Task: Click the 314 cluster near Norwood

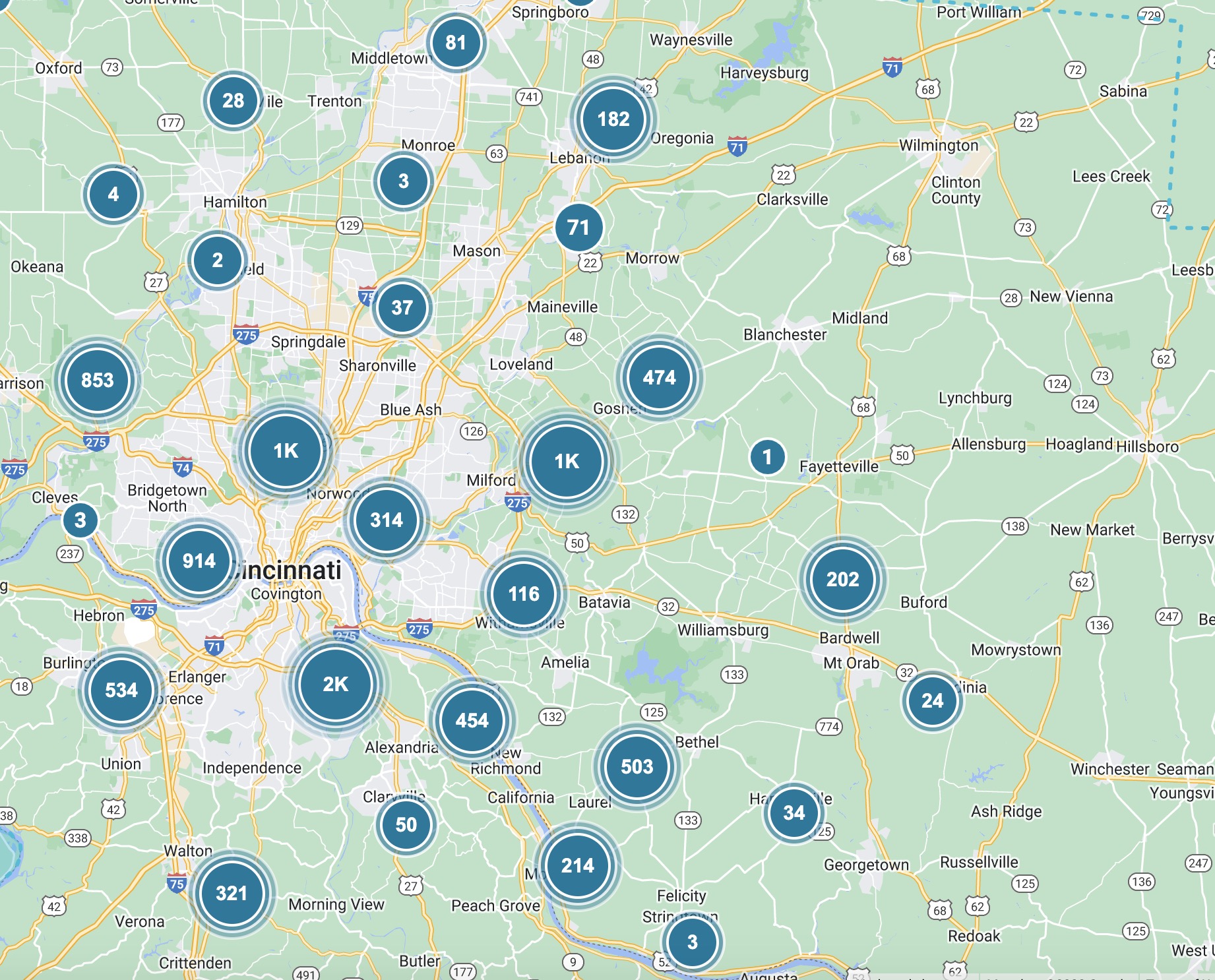Action: [387, 520]
